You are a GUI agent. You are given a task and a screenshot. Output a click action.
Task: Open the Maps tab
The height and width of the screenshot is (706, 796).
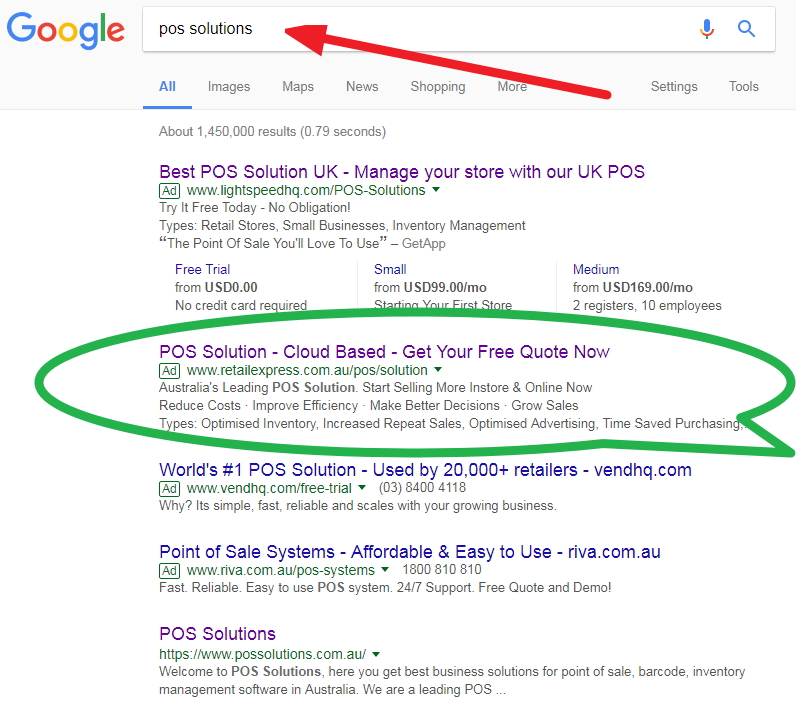tap(298, 87)
